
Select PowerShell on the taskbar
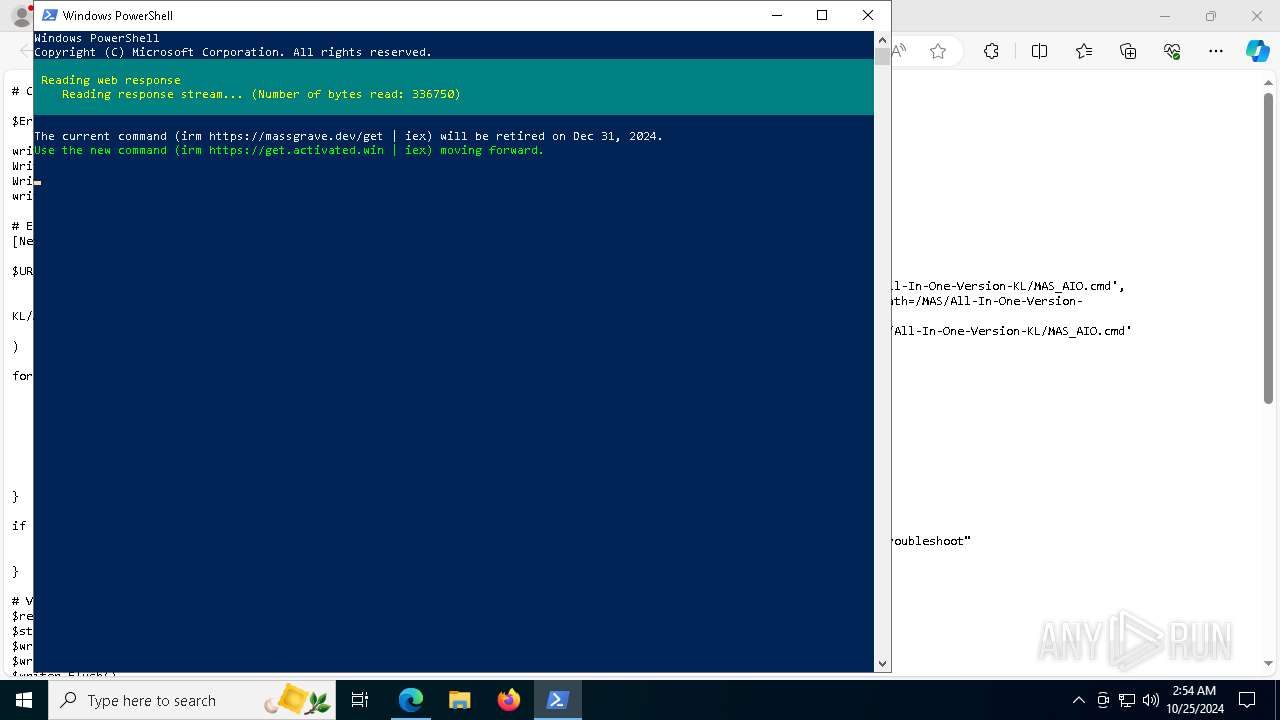click(x=557, y=700)
